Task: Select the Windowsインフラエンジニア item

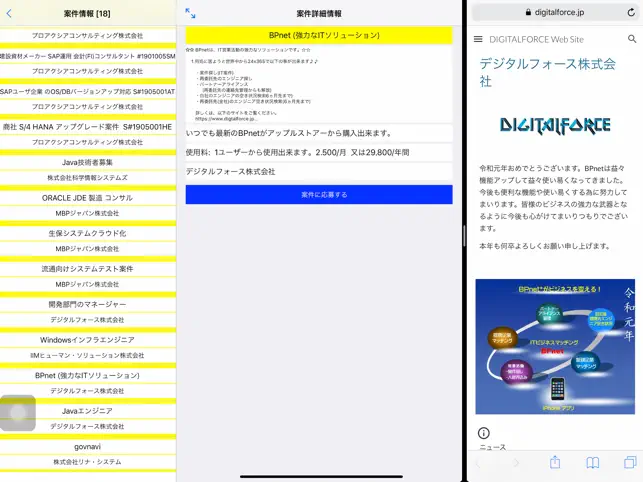Action: click(x=88, y=340)
